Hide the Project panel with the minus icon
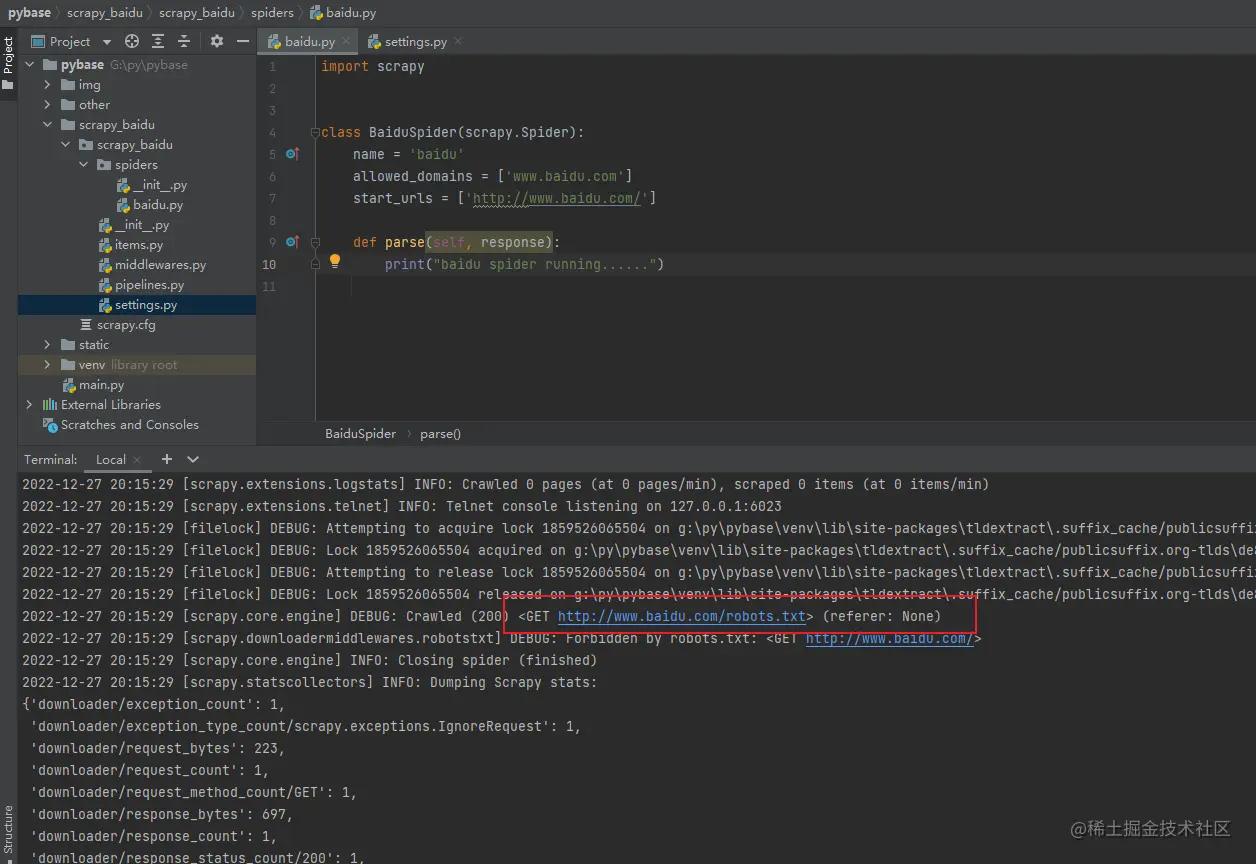The height and width of the screenshot is (864, 1256). 243,41
